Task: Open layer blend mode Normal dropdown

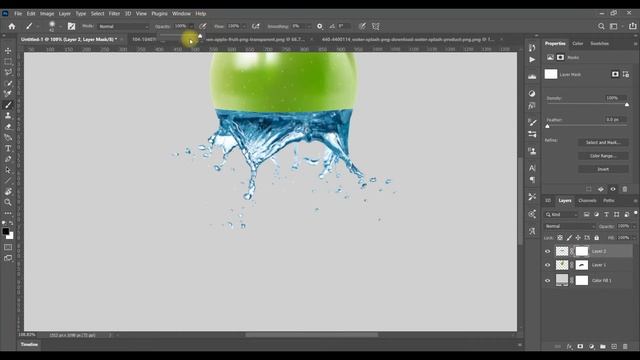Action: 570,226
